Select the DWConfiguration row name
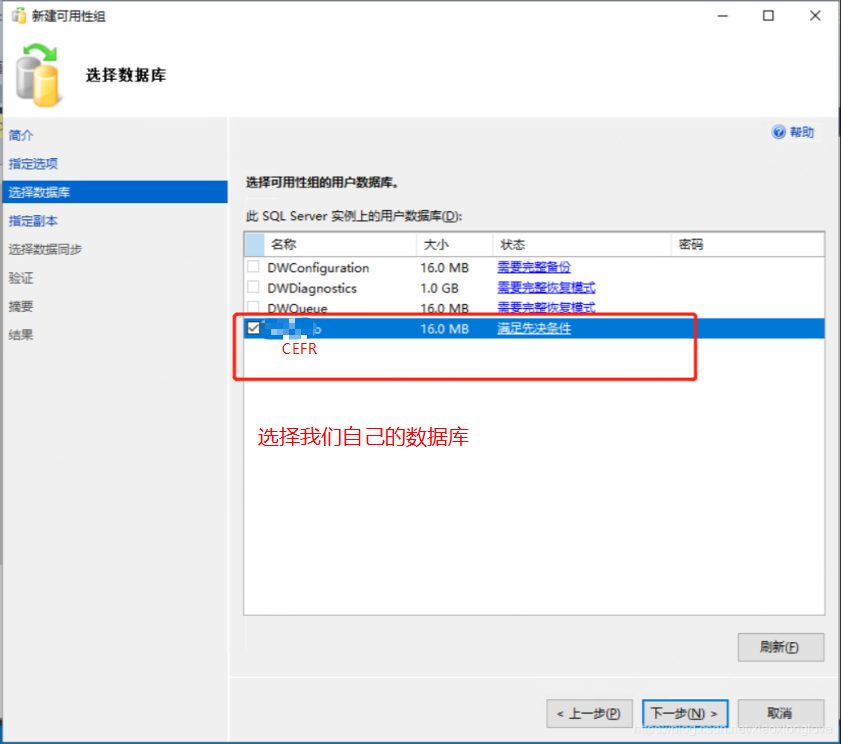This screenshot has width=841, height=744. tap(318, 267)
